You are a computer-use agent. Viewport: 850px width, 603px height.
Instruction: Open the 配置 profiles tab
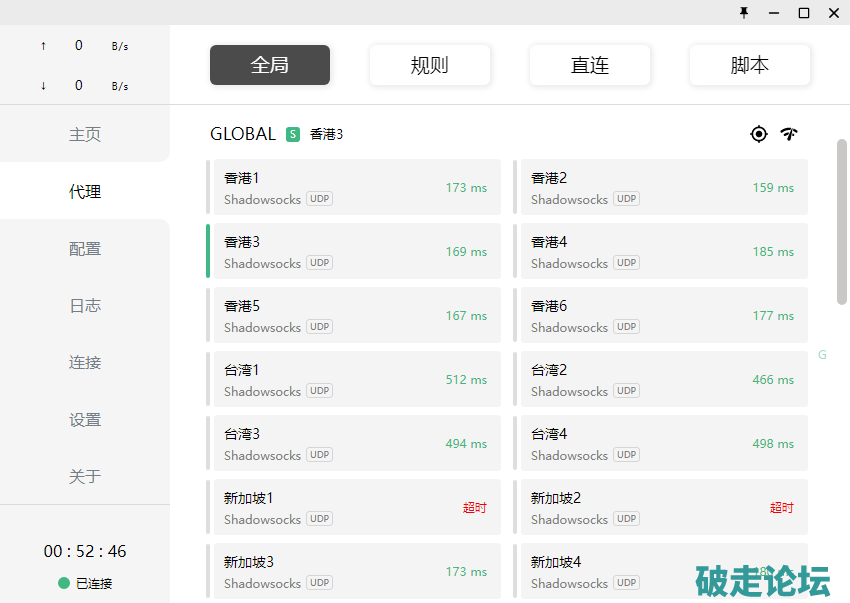pos(85,249)
